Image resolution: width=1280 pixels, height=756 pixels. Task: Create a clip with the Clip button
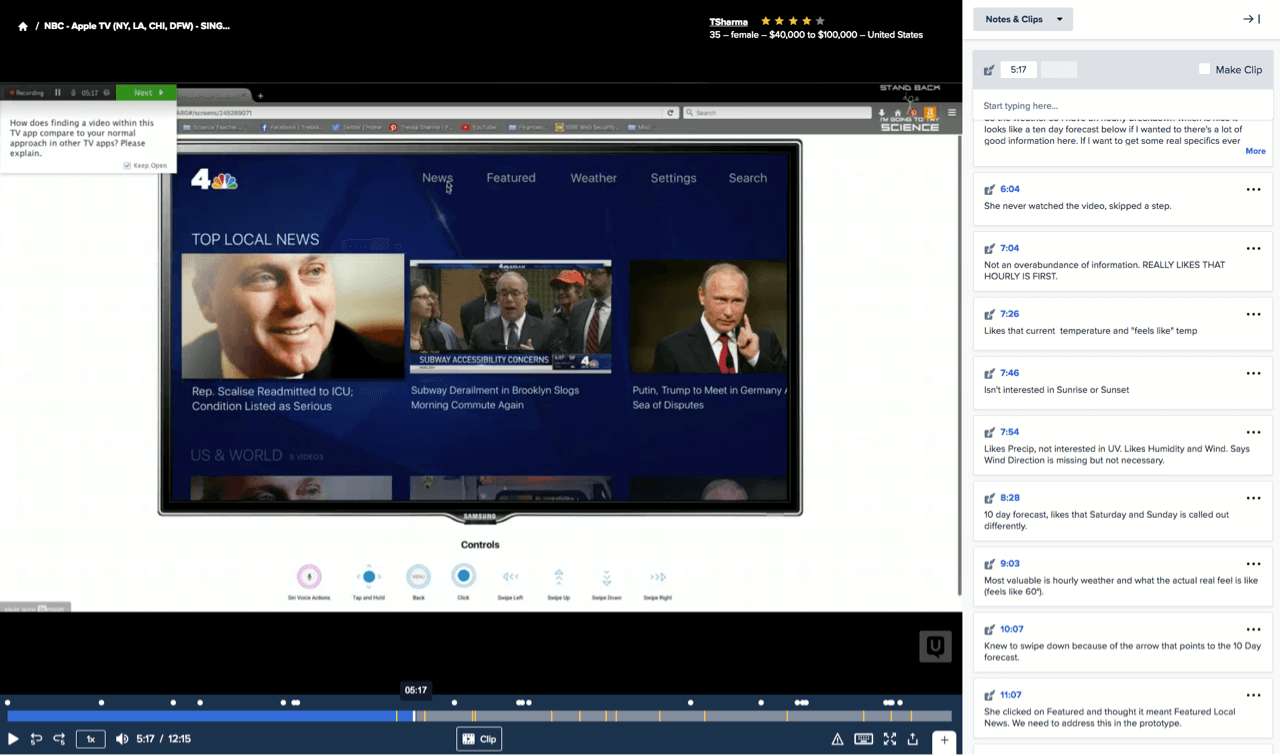pos(479,739)
